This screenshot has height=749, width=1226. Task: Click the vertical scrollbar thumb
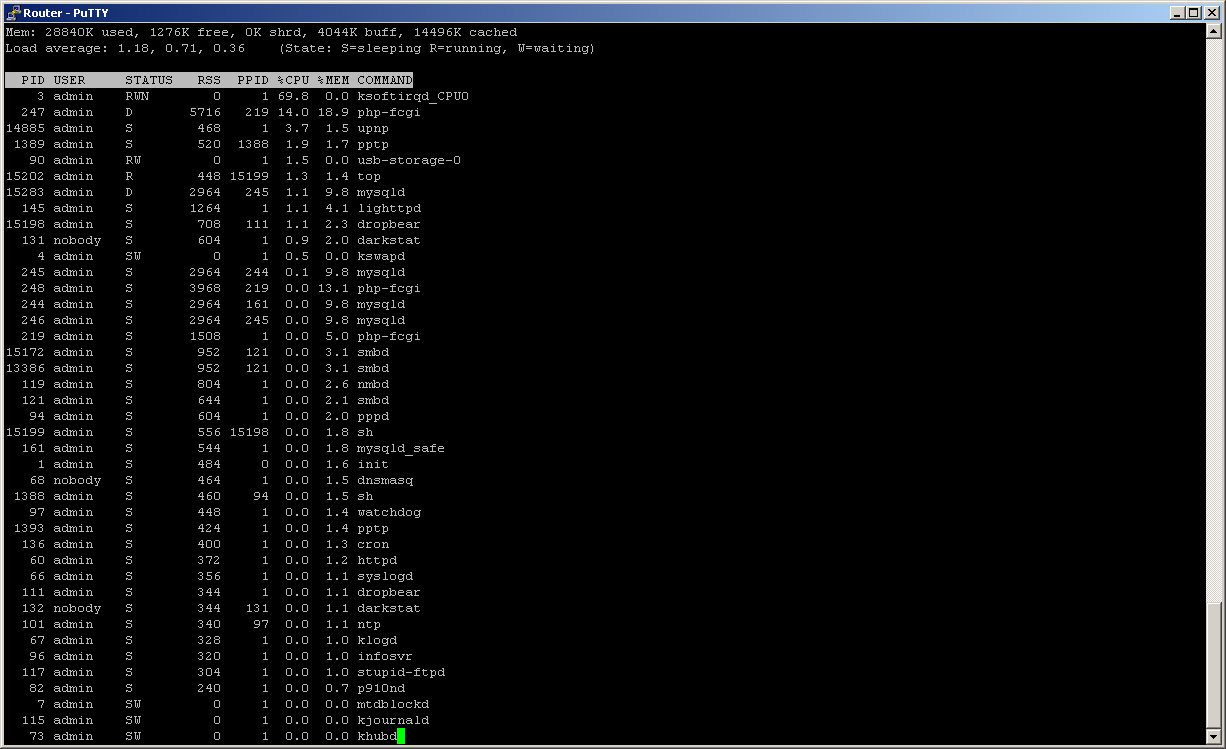point(1214,665)
